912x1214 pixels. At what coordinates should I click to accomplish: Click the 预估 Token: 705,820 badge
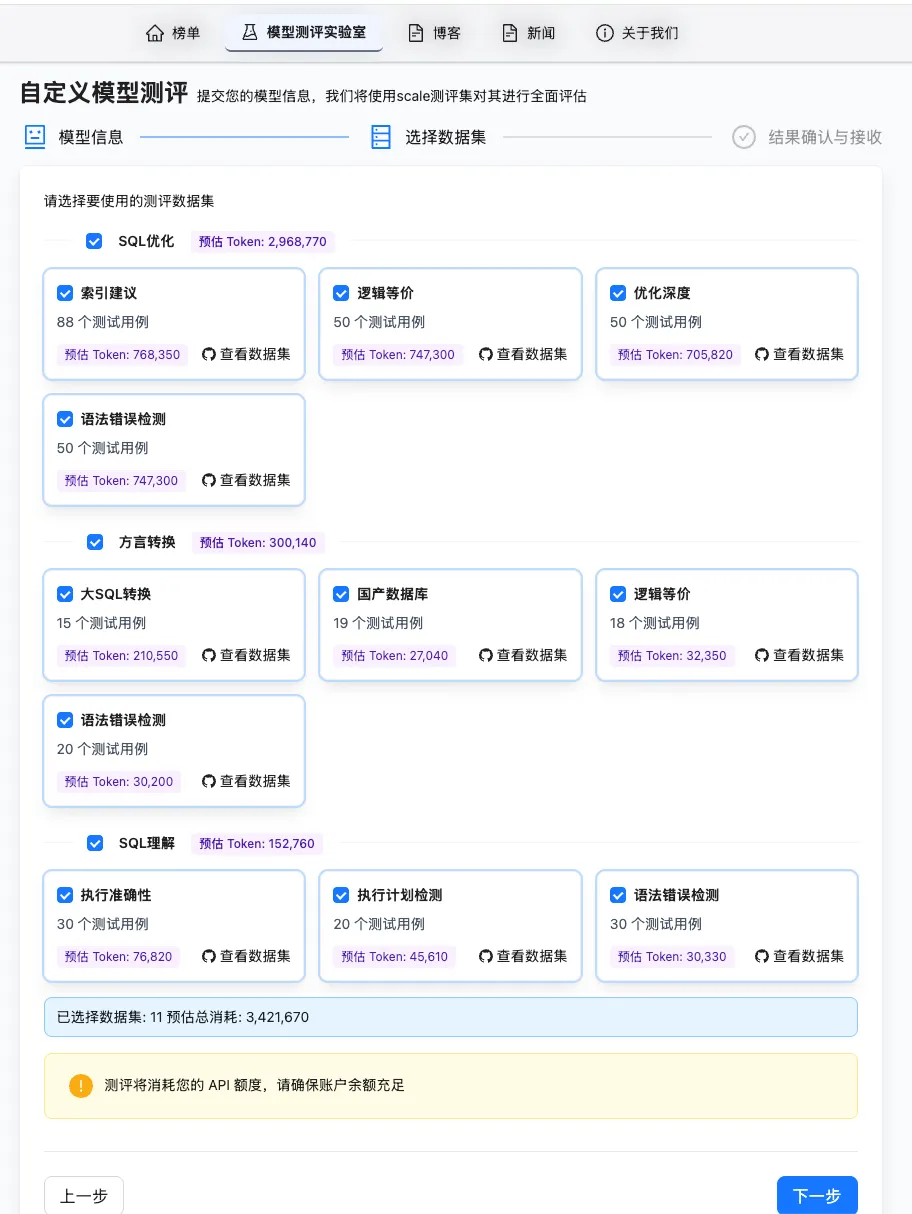(676, 354)
